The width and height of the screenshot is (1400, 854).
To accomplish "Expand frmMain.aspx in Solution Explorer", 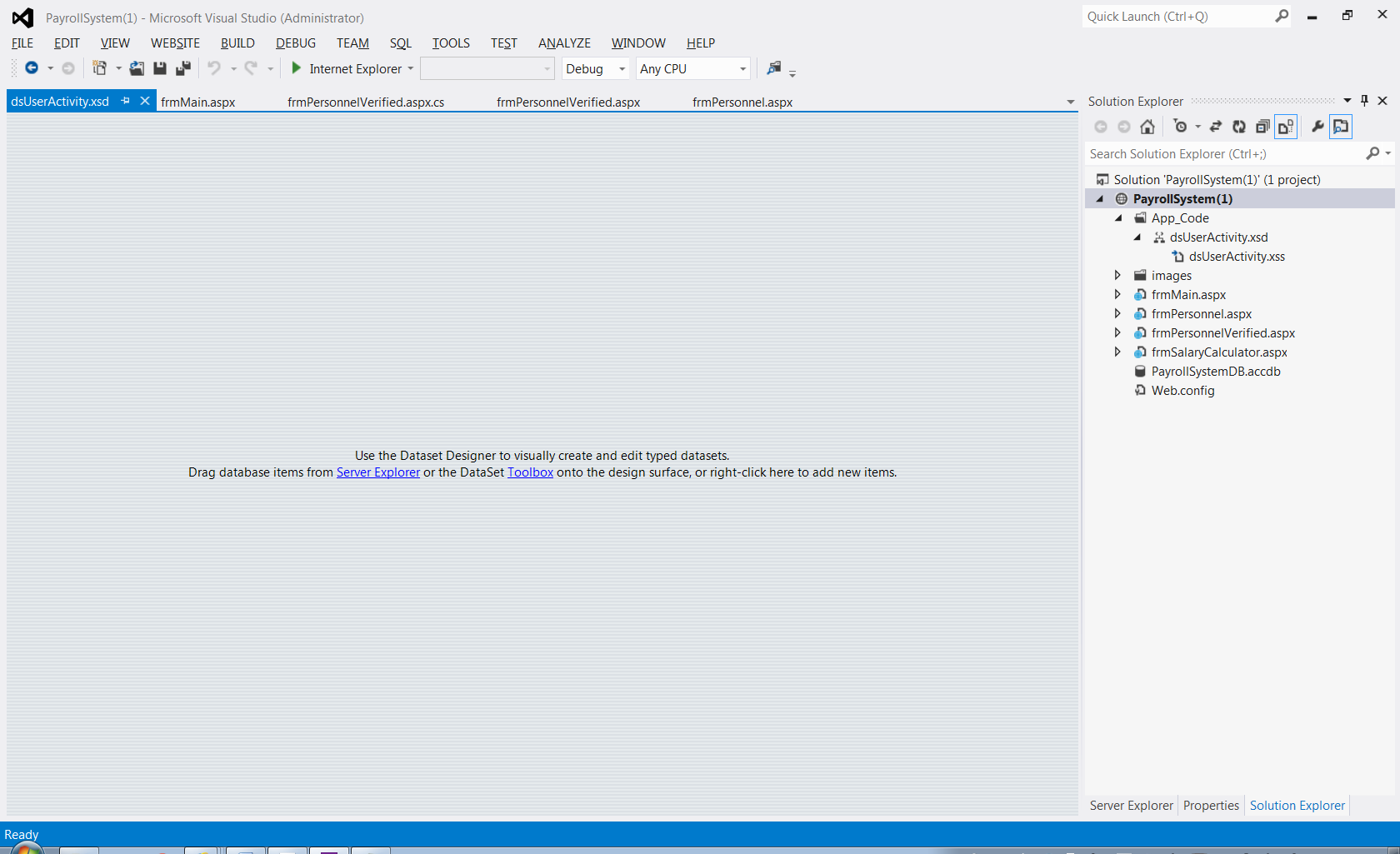I will tap(1118, 294).
